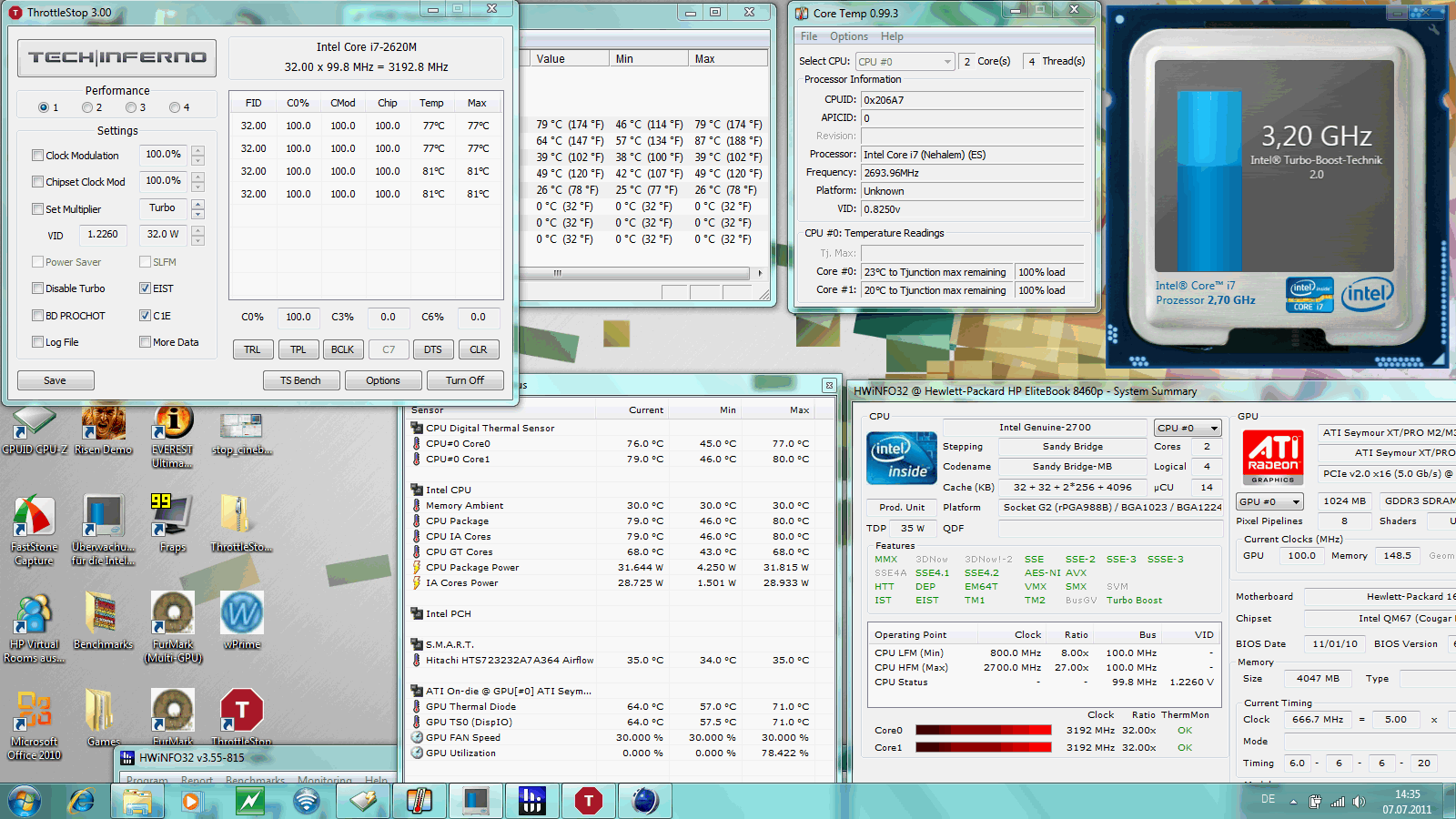
Task: Open the Help menu in Core Temp
Action: pyautogui.click(x=892, y=36)
